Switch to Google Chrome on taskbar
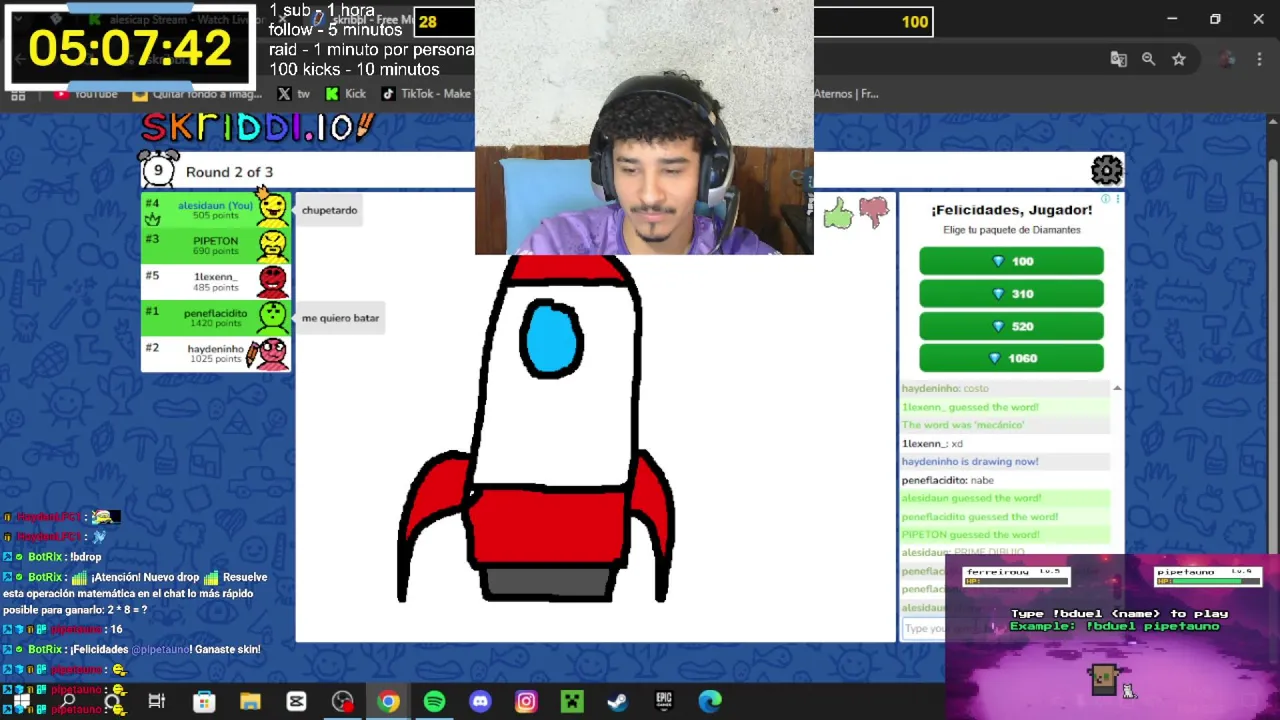1280x720 pixels. tap(388, 701)
